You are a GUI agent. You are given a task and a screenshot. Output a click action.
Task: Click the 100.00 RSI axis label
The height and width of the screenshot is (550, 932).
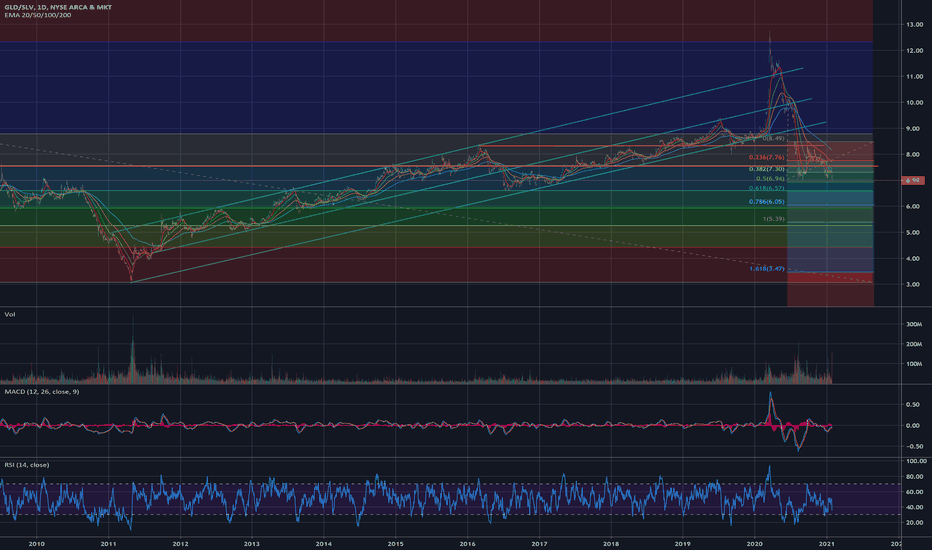tap(915, 461)
